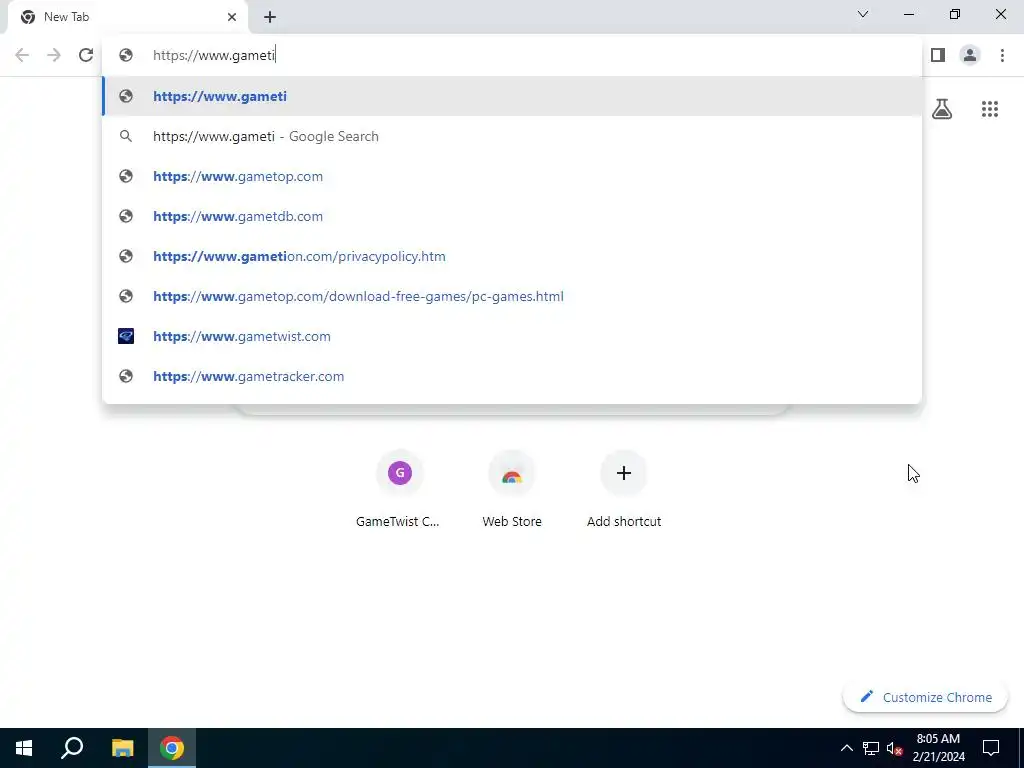Click the browser Back arrow

22,55
